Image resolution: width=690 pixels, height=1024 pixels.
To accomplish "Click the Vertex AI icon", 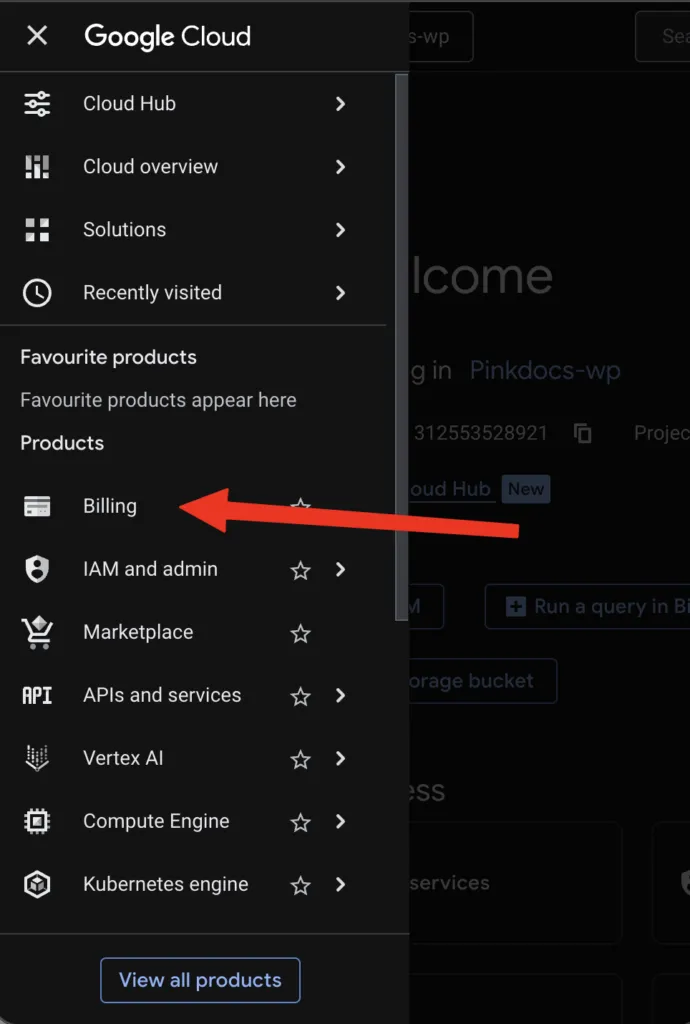I will (37, 759).
